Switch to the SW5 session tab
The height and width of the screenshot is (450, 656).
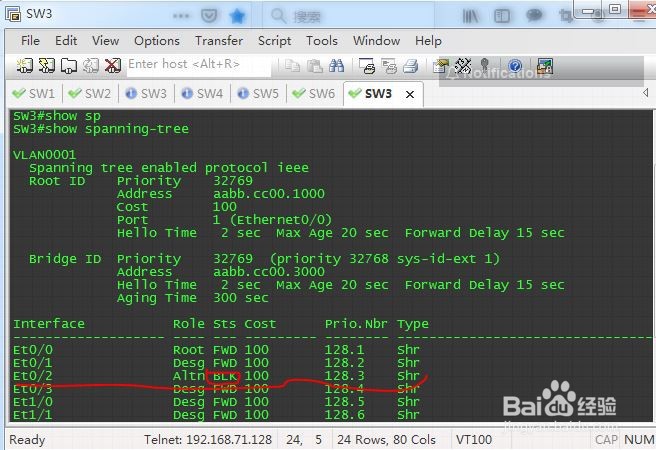(259, 93)
